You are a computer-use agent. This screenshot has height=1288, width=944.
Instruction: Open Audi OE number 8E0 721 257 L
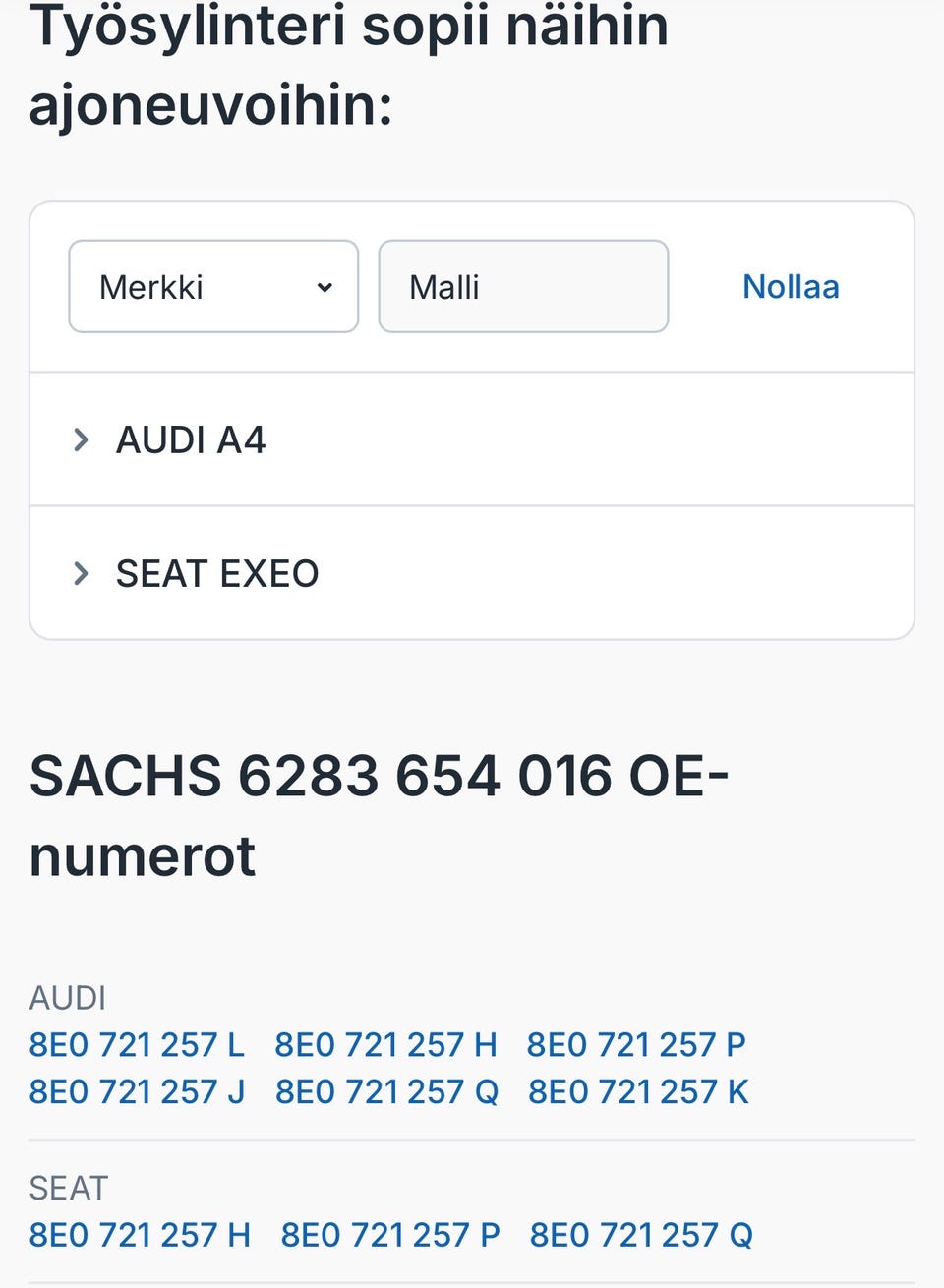pos(137,1044)
